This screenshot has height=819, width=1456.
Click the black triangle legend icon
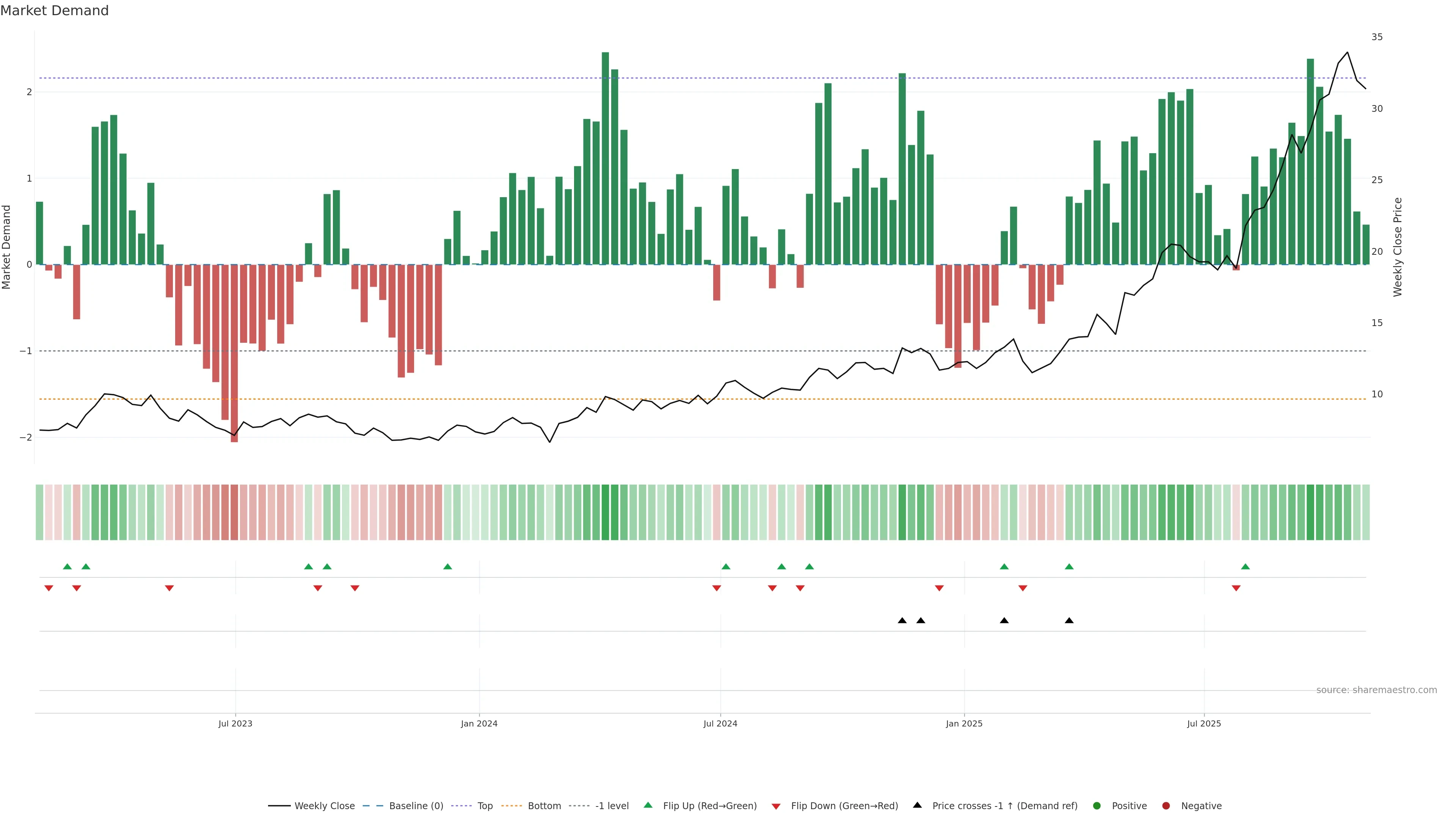[x=917, y=805]
